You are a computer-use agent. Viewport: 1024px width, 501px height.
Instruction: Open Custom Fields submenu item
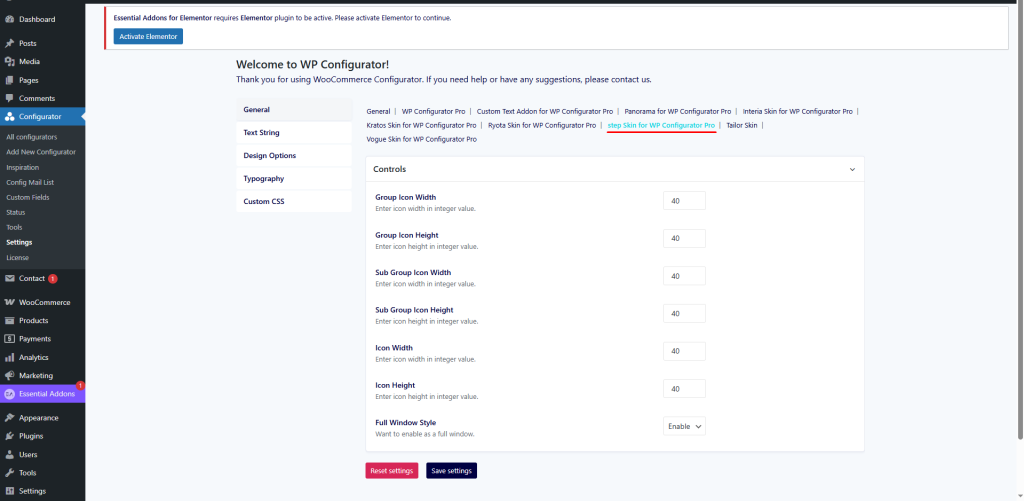tap(27, 197)
